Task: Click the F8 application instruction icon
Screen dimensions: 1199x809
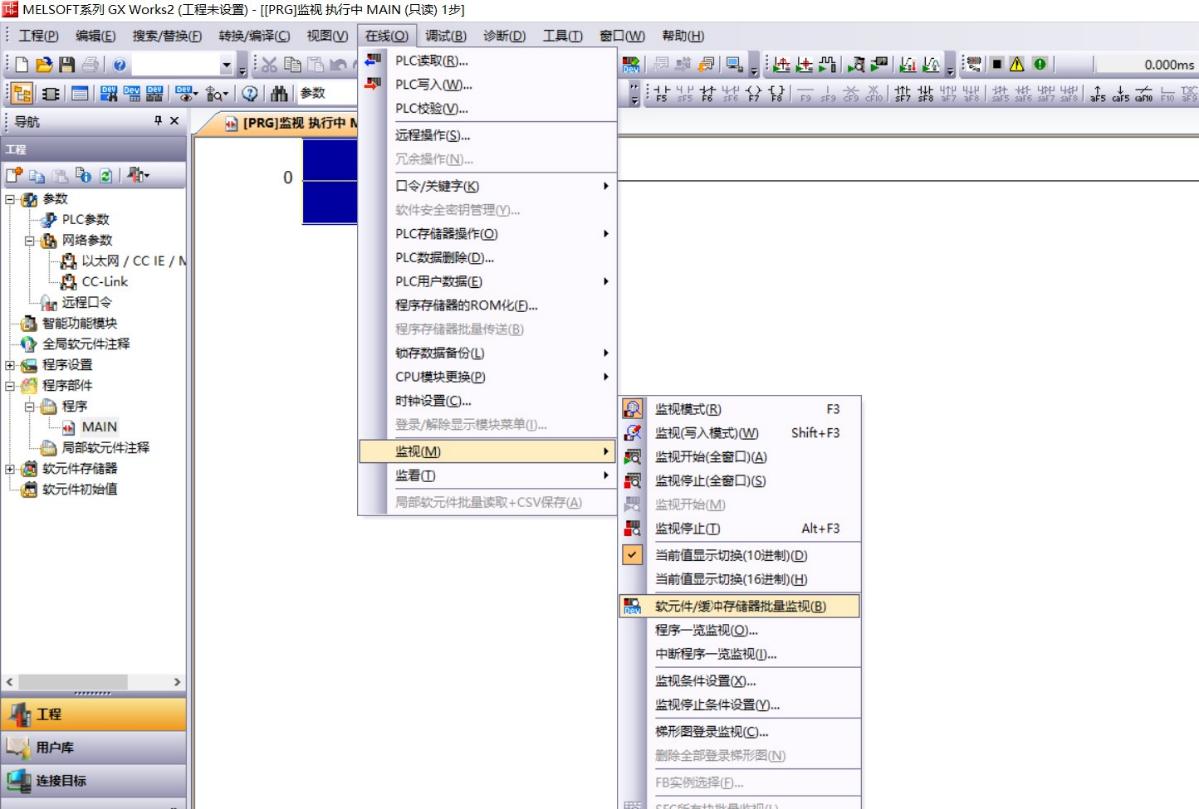Action: tap(777, 93)
